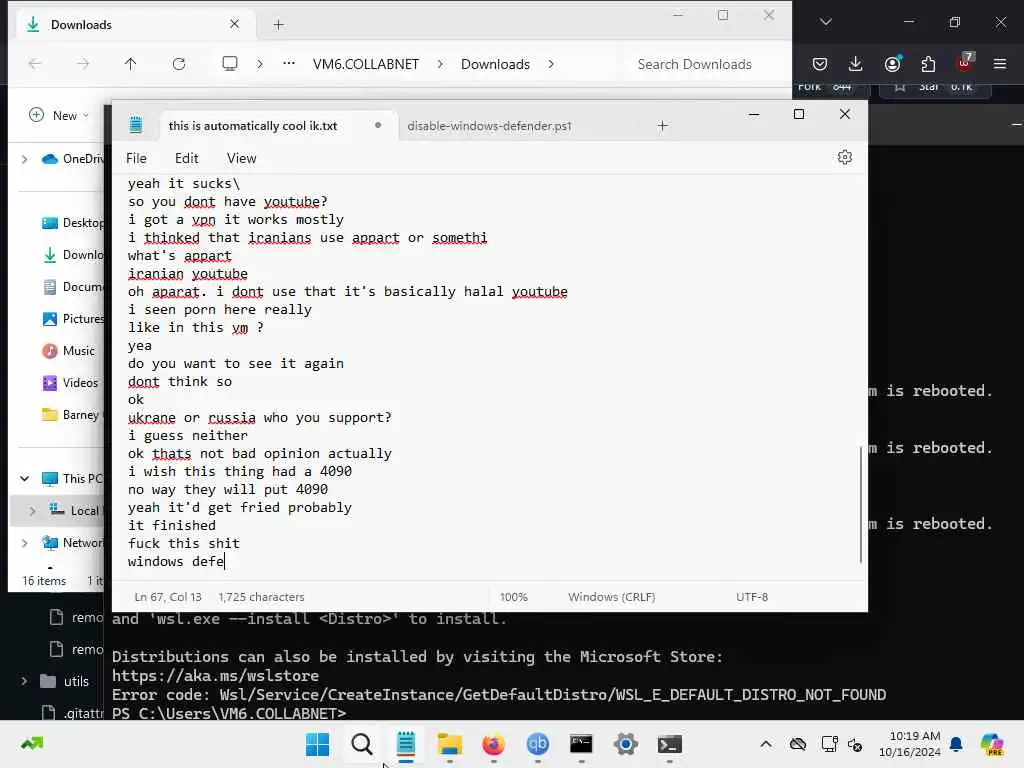Click the Search Downloads field

coord(694,64)
